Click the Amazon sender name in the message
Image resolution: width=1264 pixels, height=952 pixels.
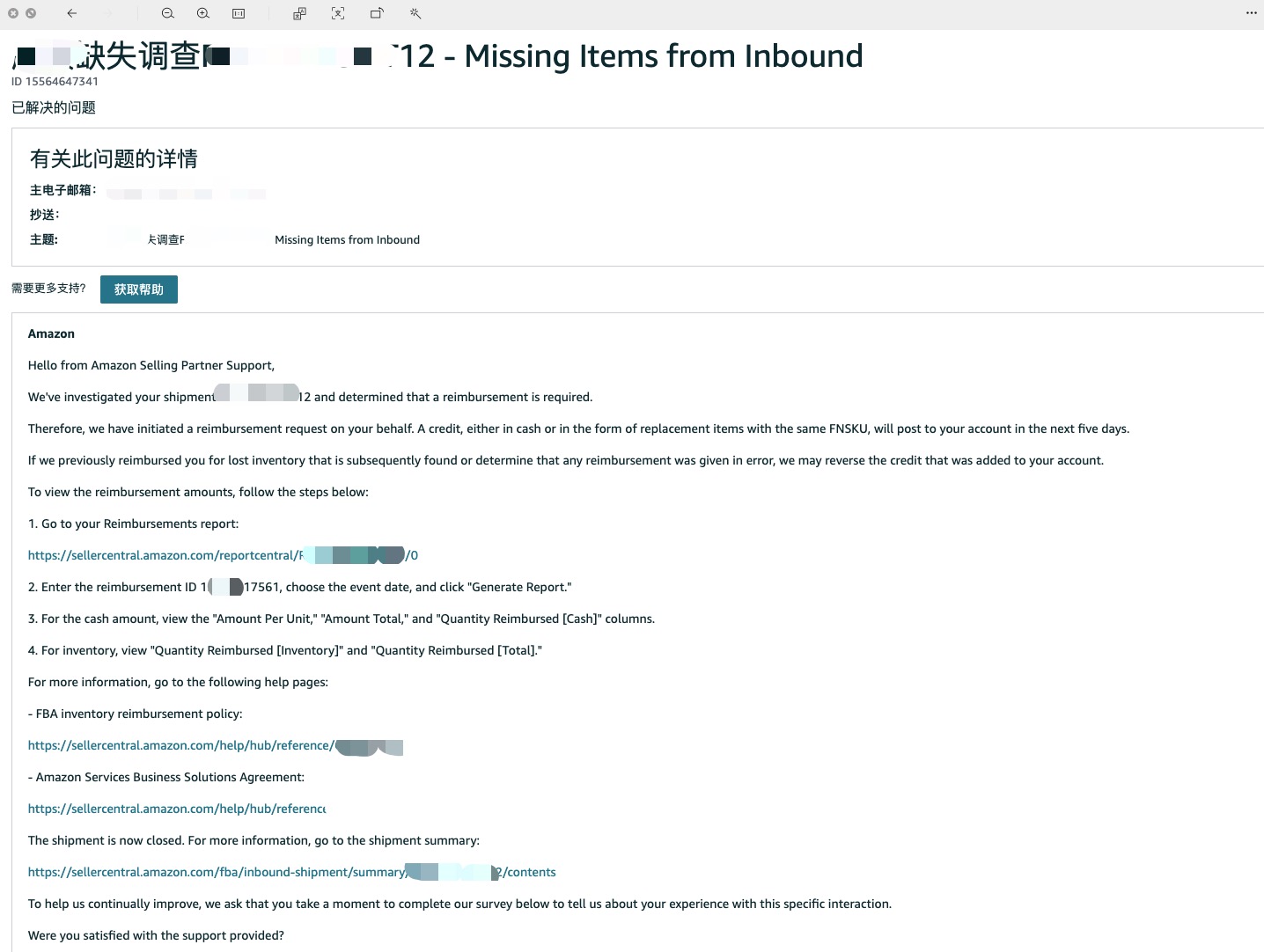point(51,333)
